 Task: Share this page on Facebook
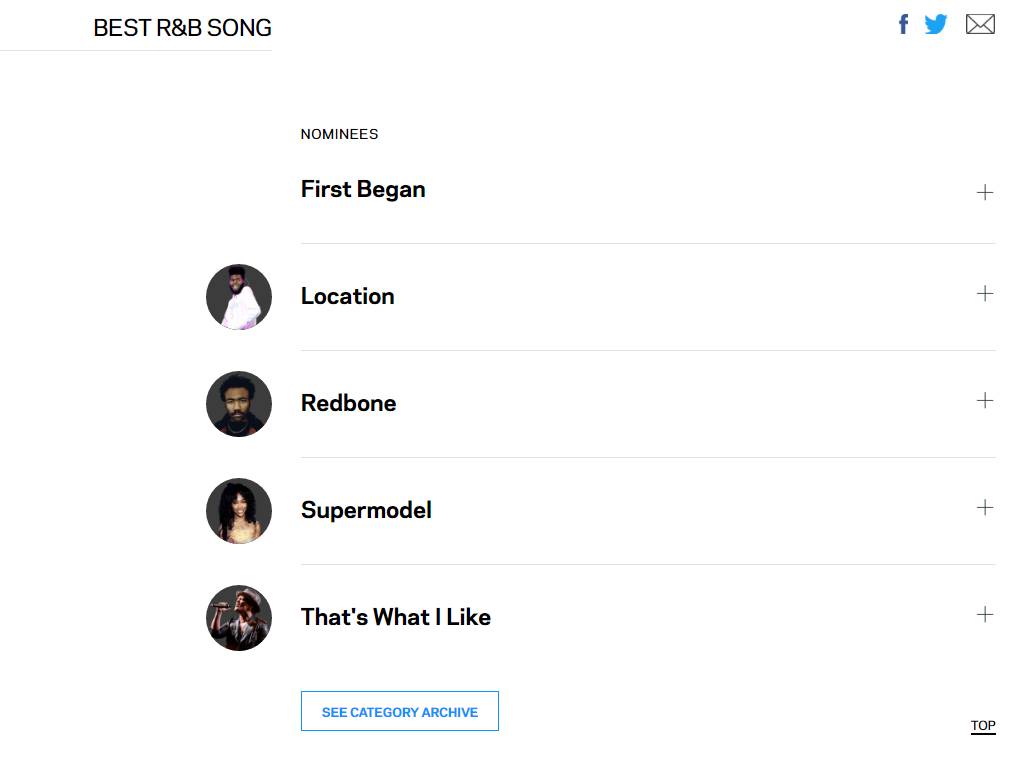point(903,24)
